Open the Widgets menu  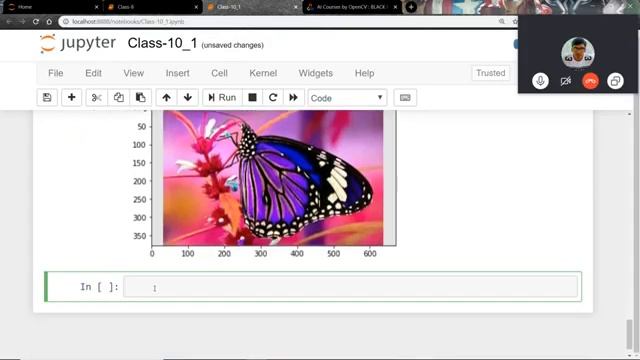pyautogui.click(x=316, y=73)
